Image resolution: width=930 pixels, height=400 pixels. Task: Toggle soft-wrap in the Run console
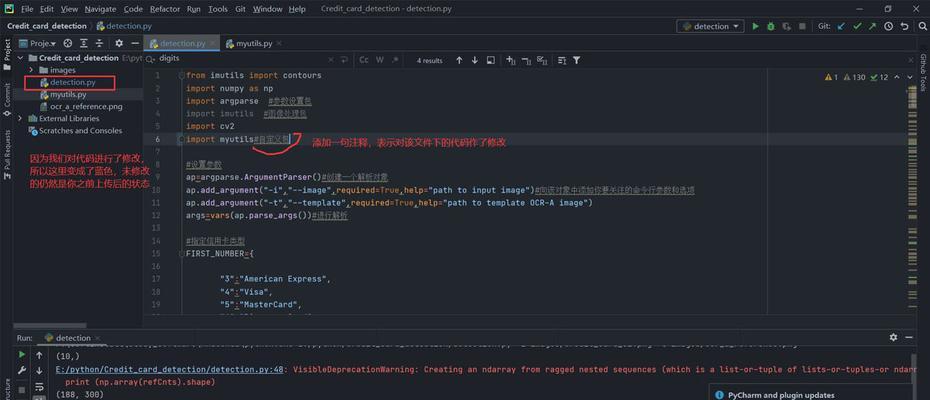pyautogui.click(x=39, y=385)
